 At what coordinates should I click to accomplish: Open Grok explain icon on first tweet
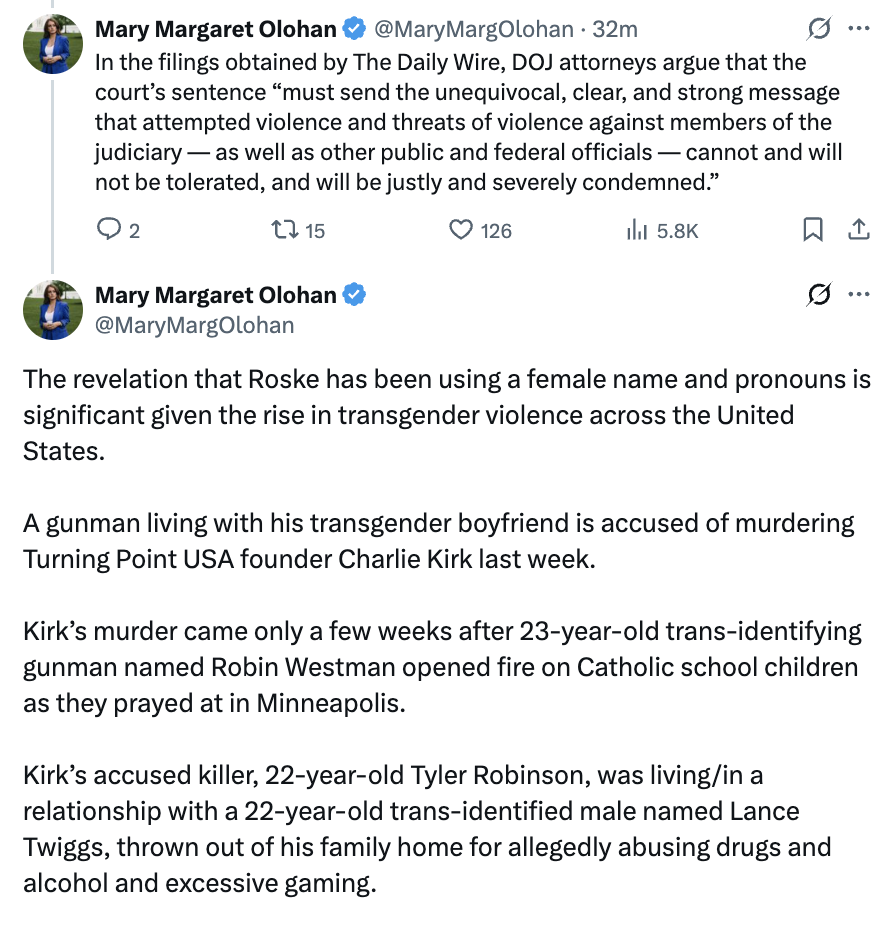coord(819,30)
